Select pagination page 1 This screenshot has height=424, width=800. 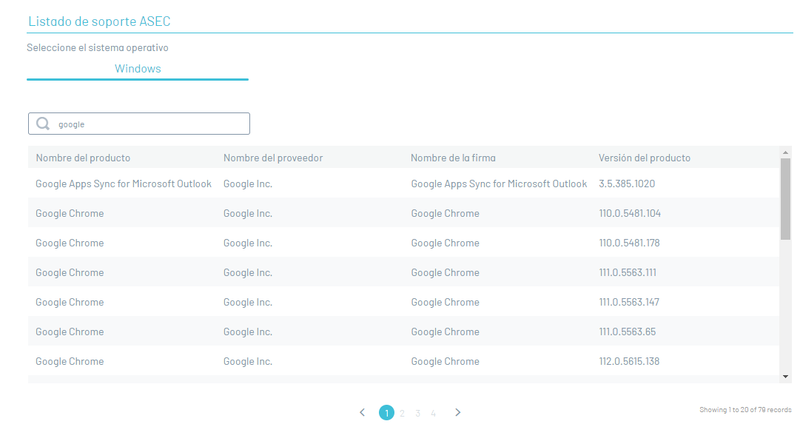click(386, 413)
